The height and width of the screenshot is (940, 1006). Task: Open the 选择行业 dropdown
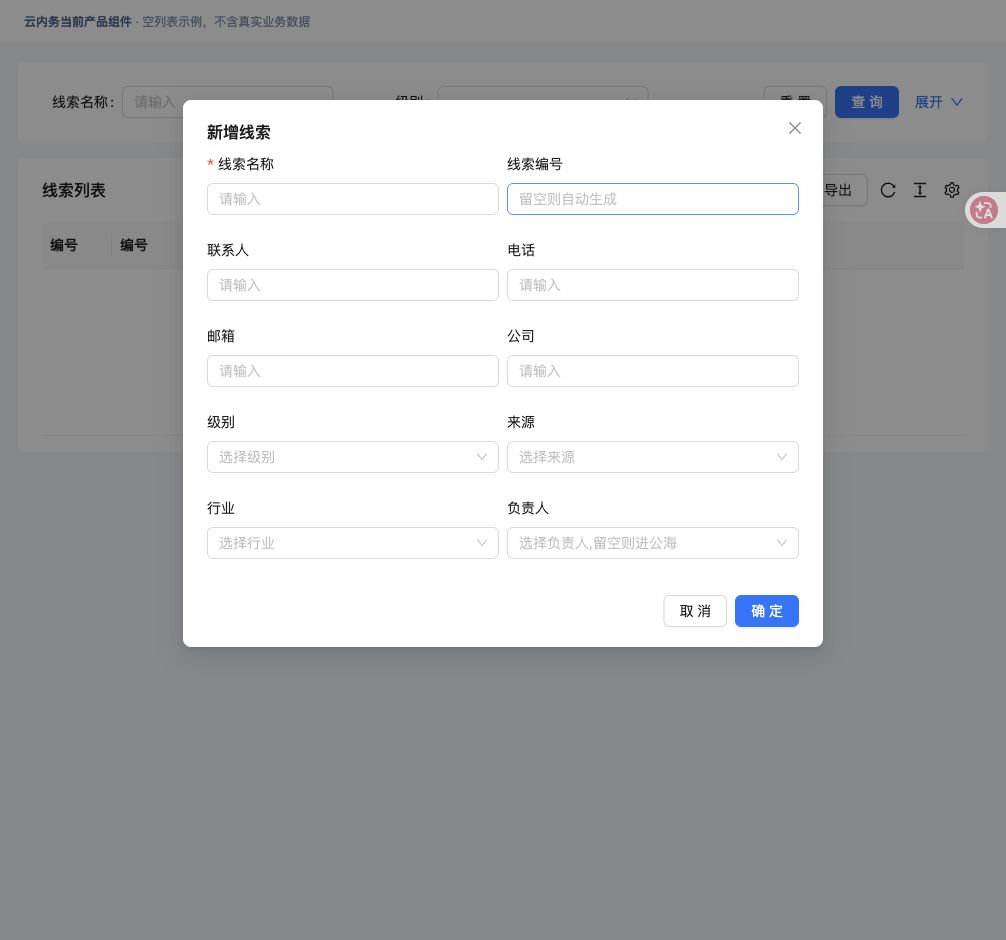[x=352, y=543]
